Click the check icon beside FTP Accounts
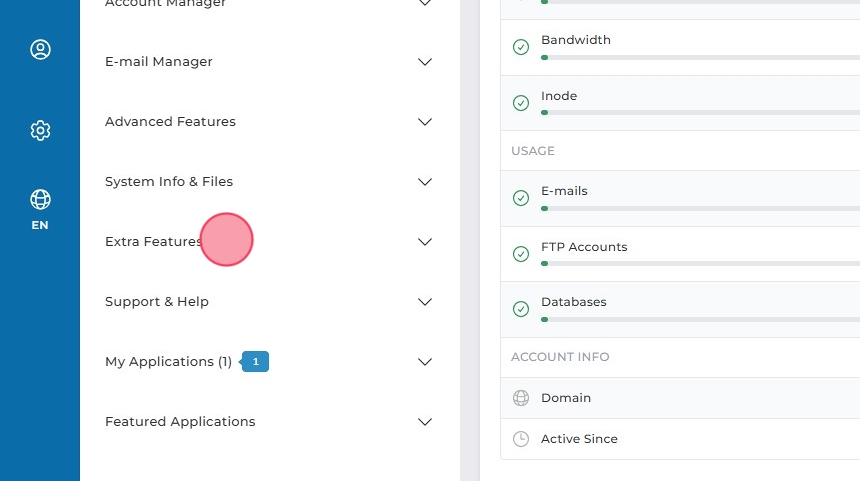This screenshot has height=481, width=860. (x=521, y=254)
